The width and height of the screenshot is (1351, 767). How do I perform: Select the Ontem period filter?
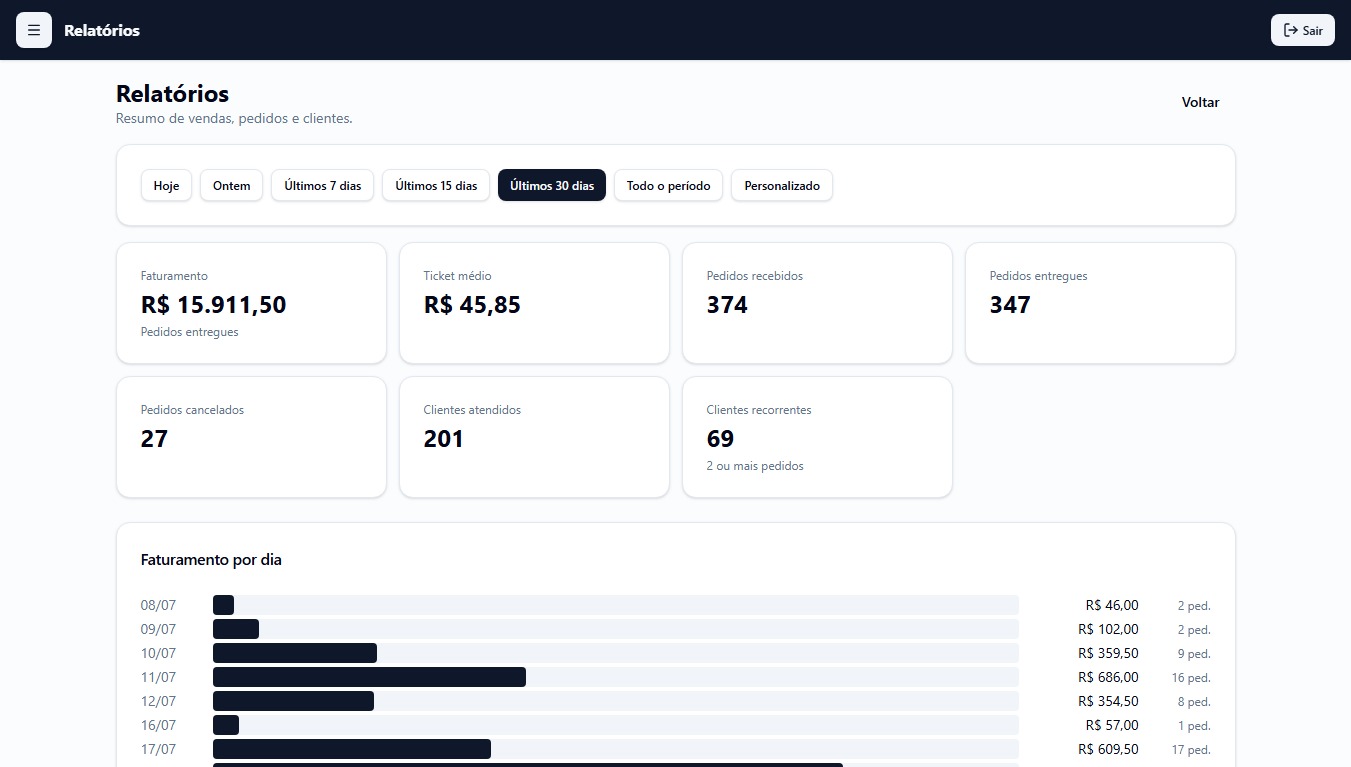tap(231, 185)
